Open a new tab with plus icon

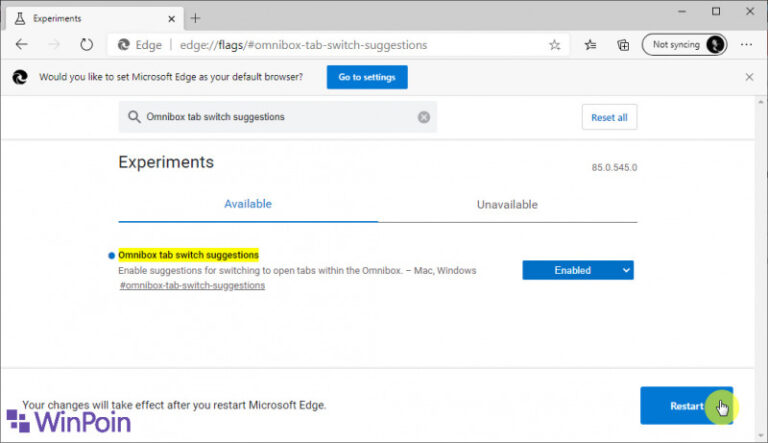[195, 18]
